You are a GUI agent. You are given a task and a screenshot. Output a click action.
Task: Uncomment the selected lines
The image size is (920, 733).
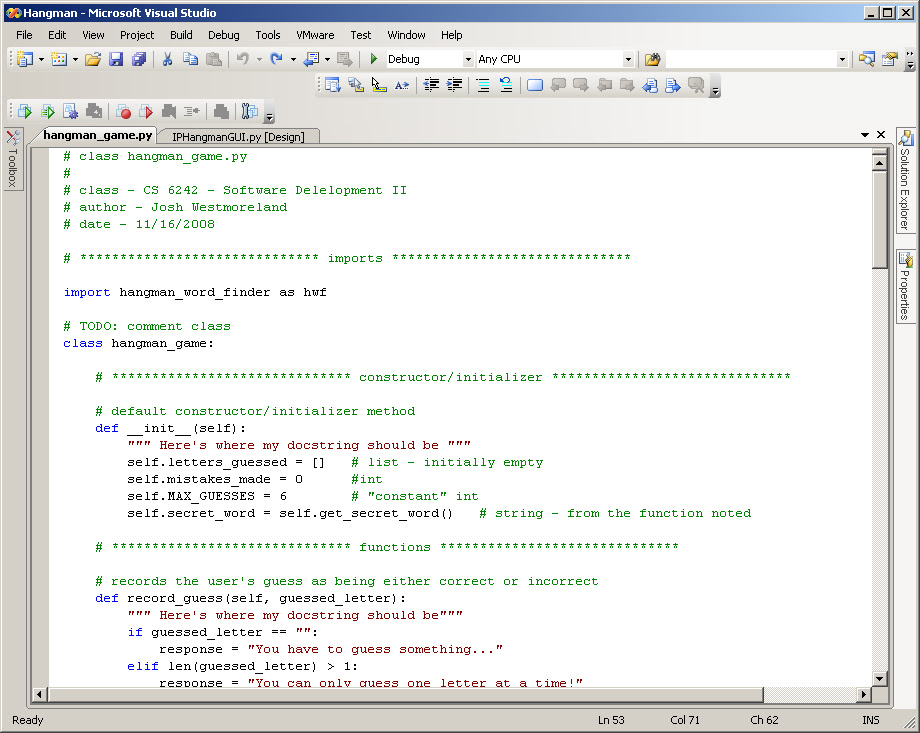[506, 85]
